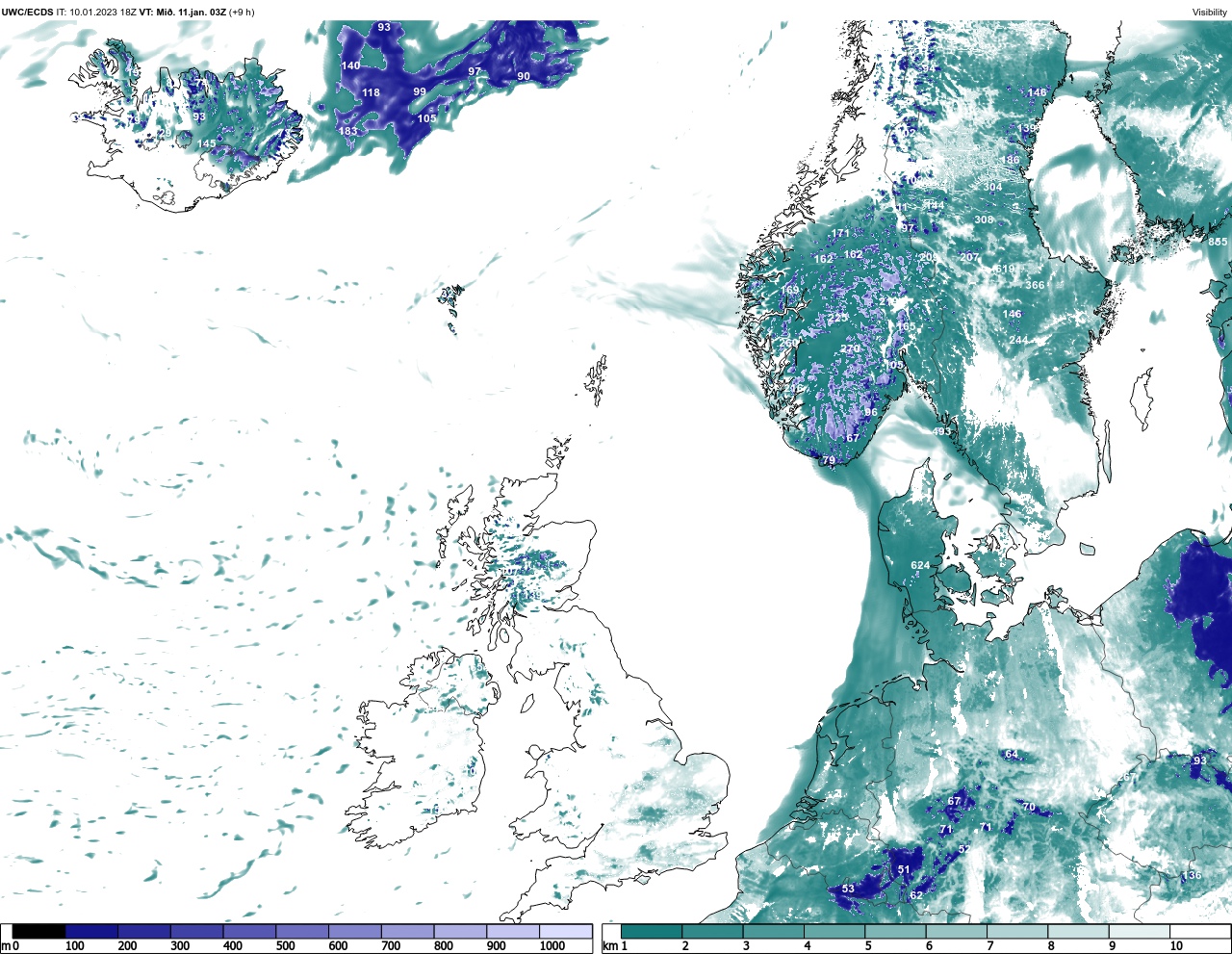Viewport: 1232px width, 954px height.
Task: Click the '51' value in dark blue fog patch
Action: click(x=904, y=869)
